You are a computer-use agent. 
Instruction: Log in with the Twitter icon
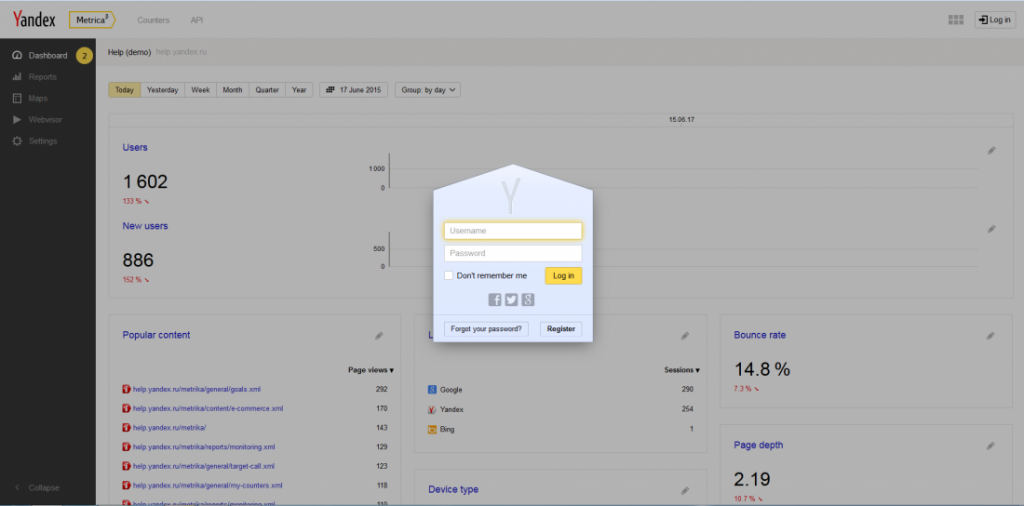(x=511, y=300)
